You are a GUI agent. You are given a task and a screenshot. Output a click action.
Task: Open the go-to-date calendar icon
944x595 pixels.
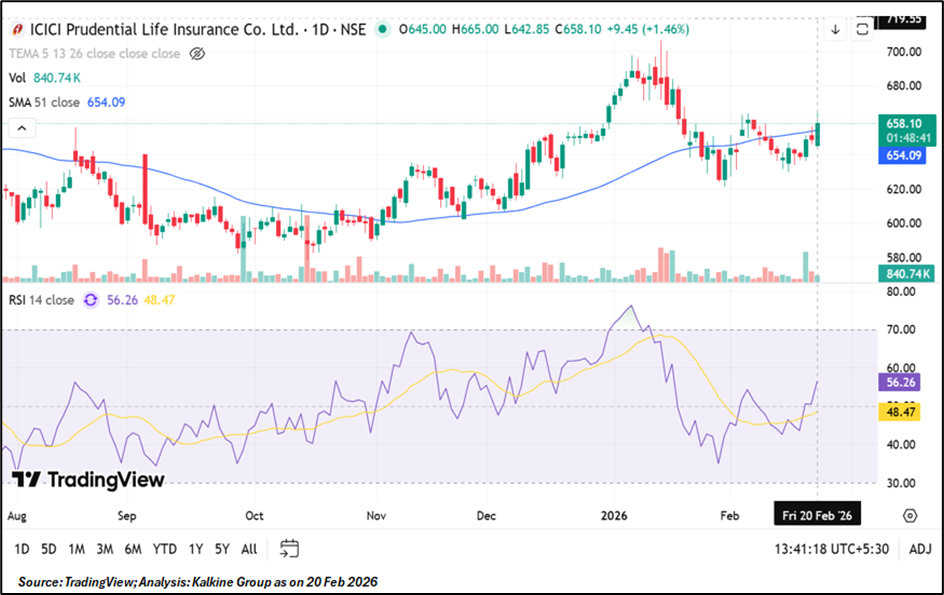[x=289, y=548]
